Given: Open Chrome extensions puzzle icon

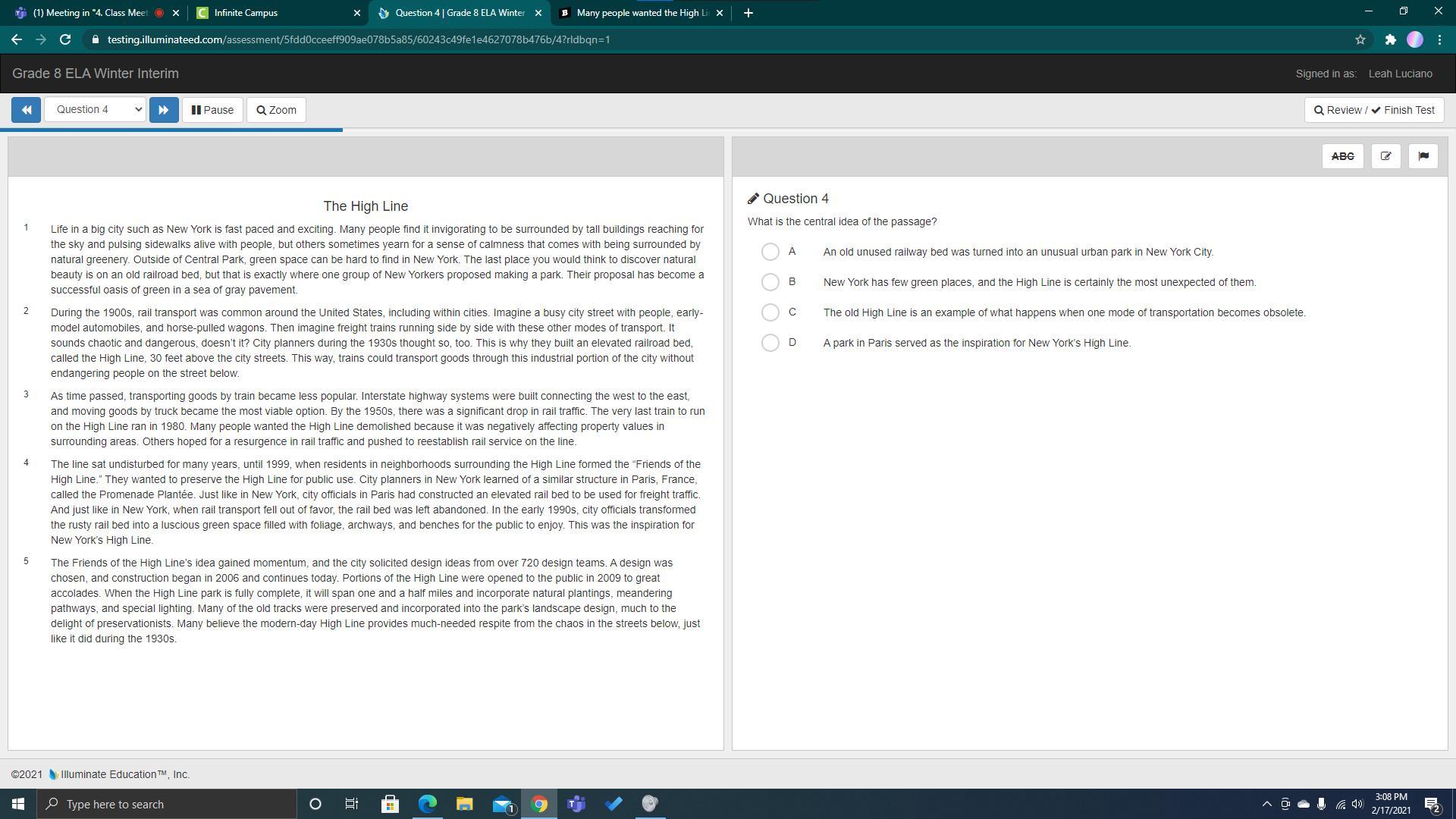Looking at the screenshot, I should click(1390, 39).
